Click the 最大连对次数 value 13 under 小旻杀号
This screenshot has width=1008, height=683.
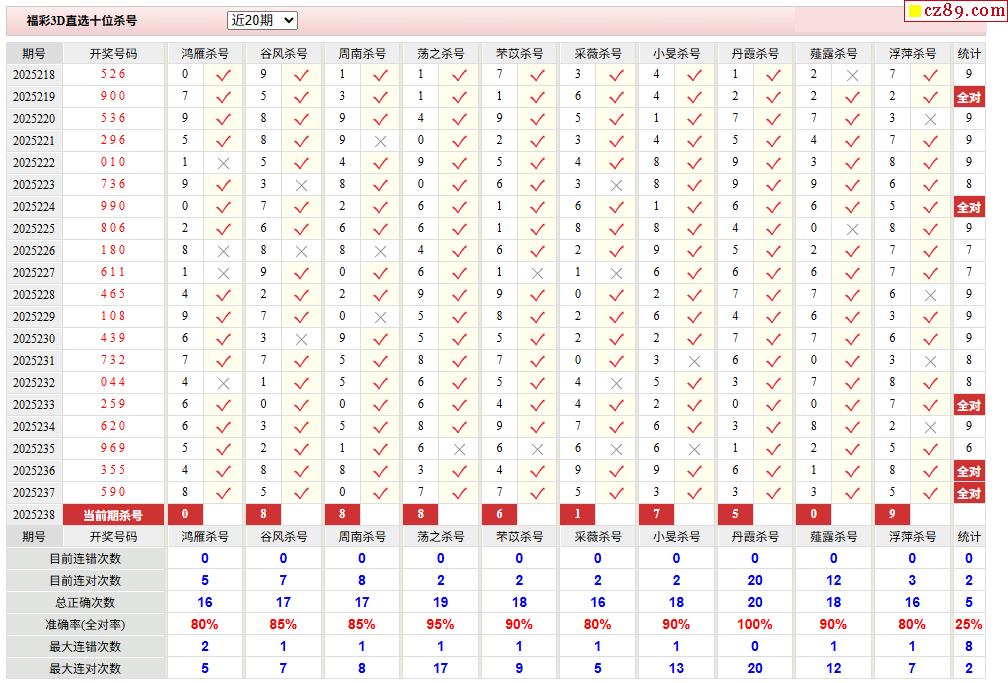pyautogui.click(x=676, y=669)
